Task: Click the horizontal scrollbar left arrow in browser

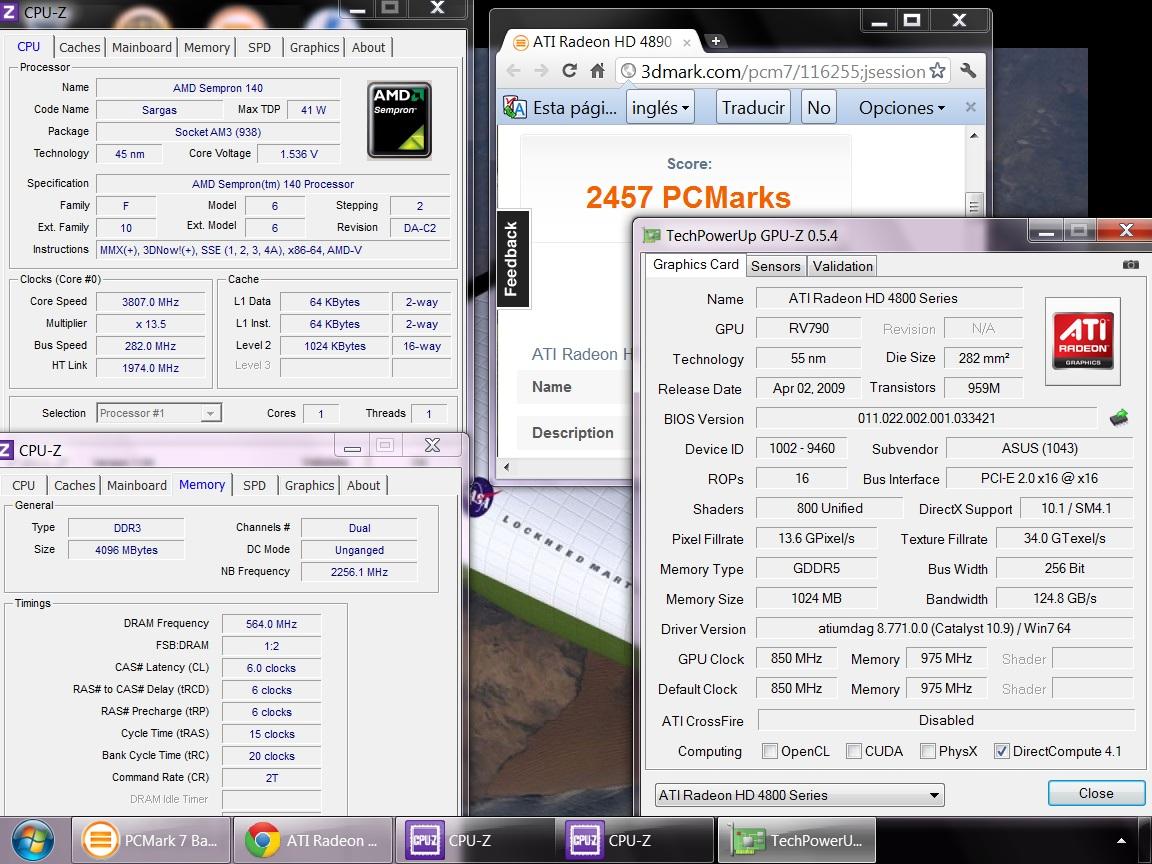Action: [506, 467]
